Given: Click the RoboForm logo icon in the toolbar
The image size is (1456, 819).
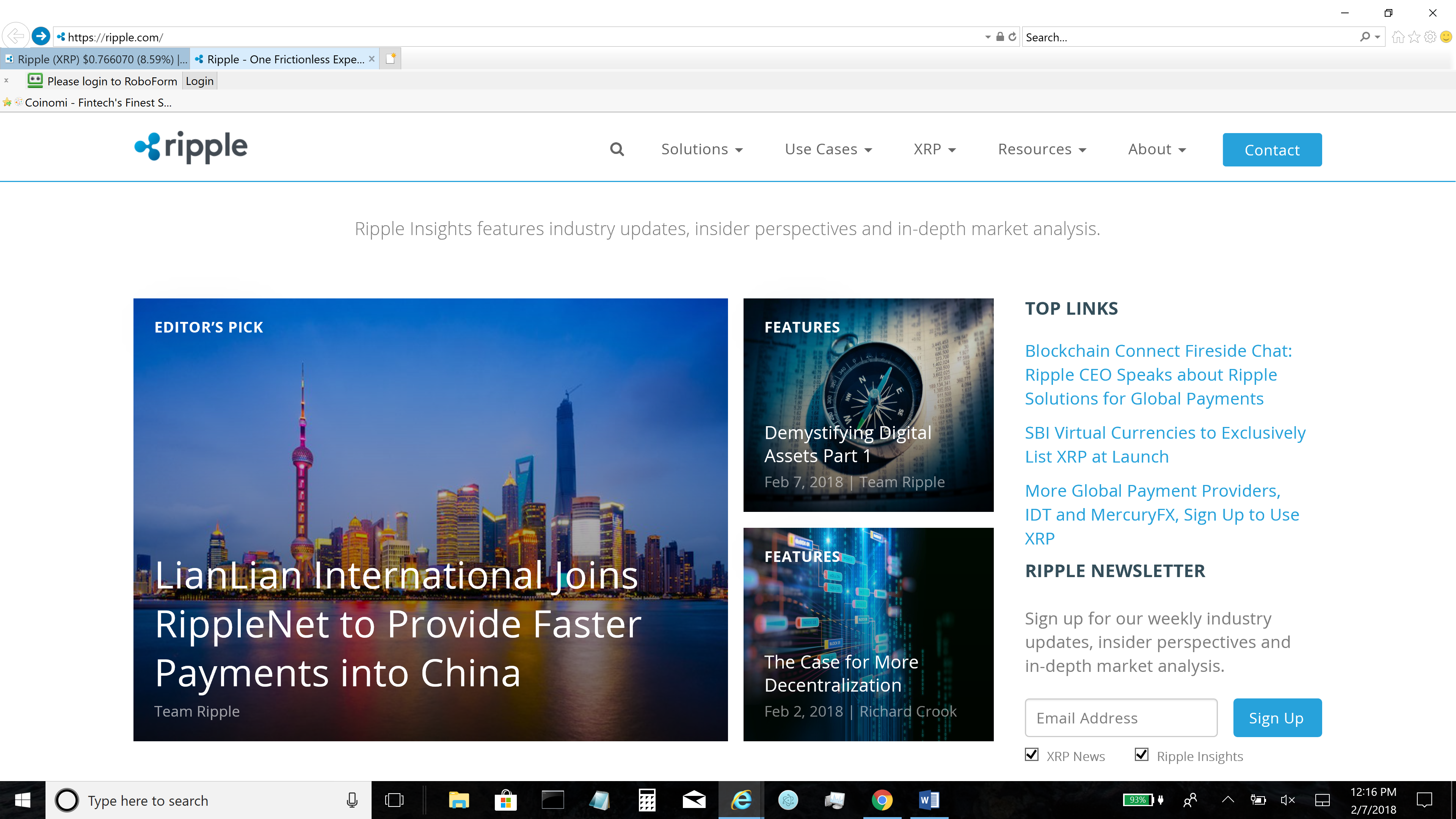Looking at the screenshot, I should [35, 80].
